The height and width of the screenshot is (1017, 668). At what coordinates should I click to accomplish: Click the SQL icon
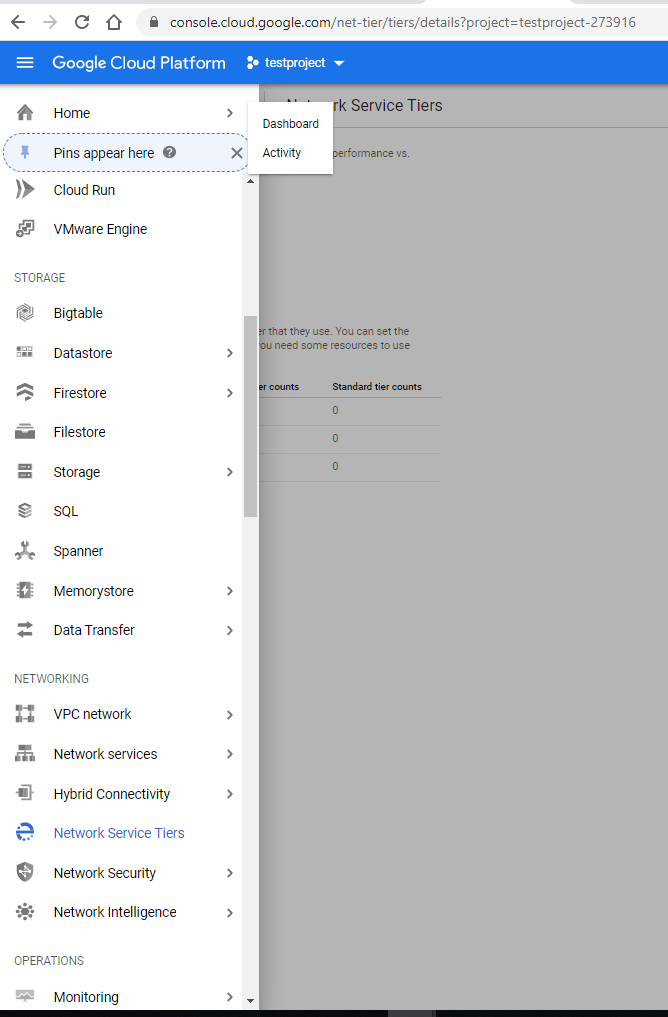coord(25,510)
